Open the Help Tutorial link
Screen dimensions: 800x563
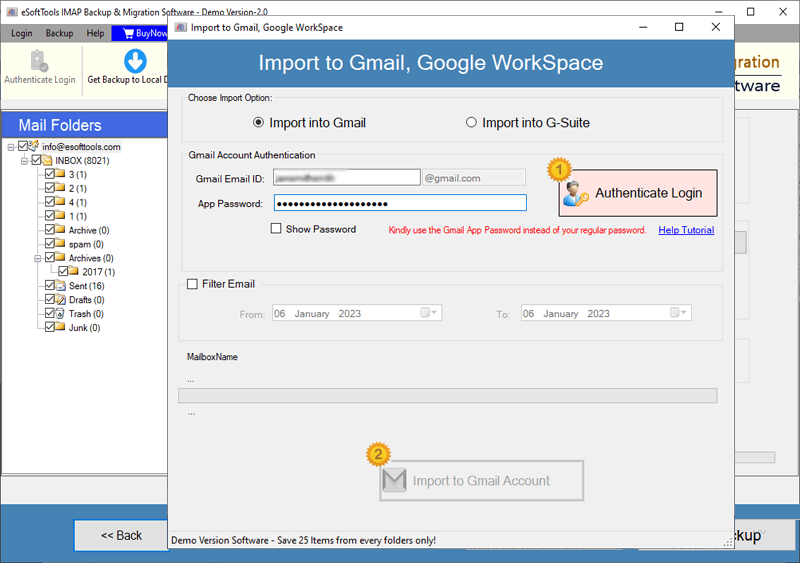(x=686, y=230)
